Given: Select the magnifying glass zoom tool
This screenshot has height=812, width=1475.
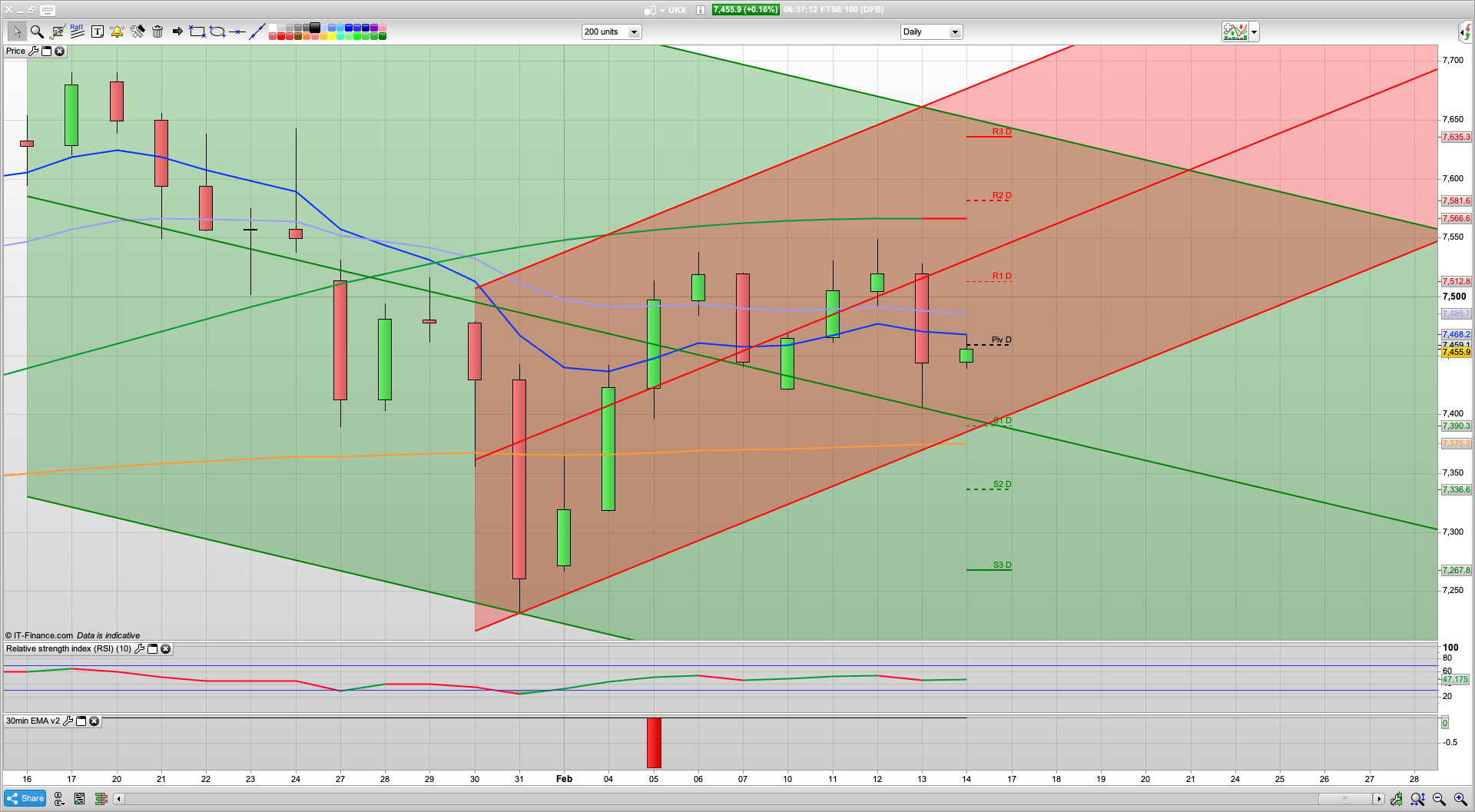Looking at the screenshot, I should point(36,31).
